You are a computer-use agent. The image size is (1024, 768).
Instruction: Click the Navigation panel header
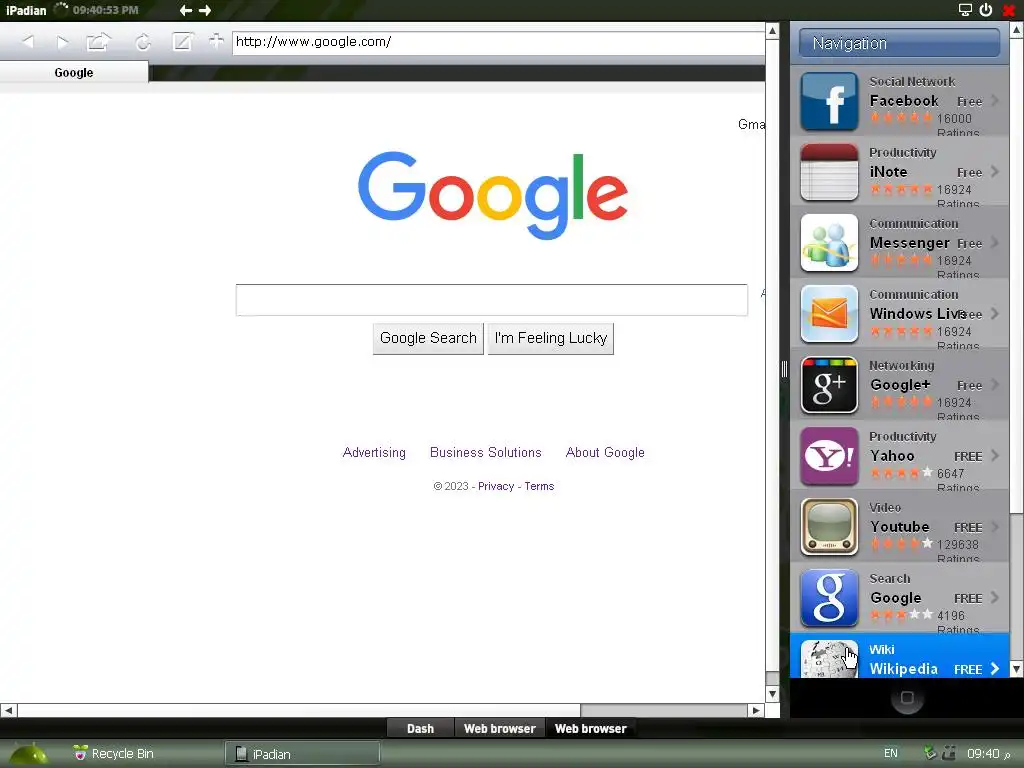[899, 43]
